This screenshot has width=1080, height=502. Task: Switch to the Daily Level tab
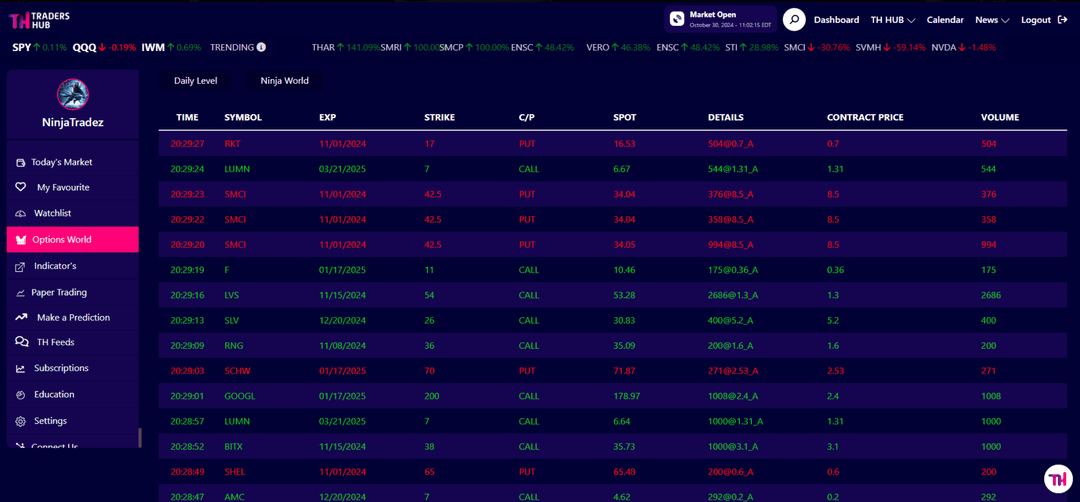coord(196,81)
